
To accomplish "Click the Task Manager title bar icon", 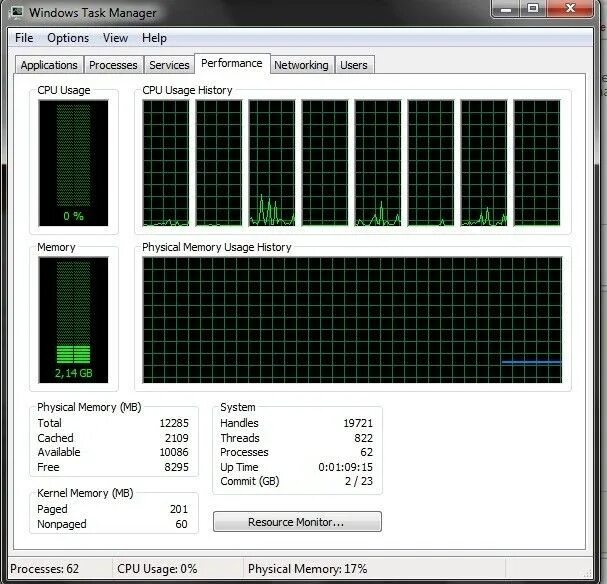I will [x=16, y=12].
